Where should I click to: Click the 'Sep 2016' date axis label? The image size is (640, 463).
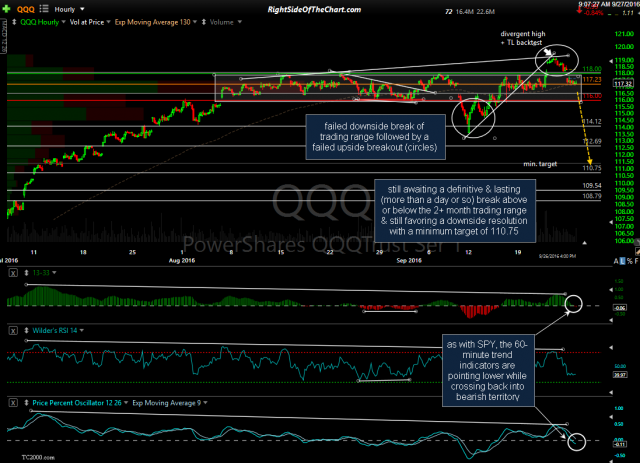pos(409,260)
